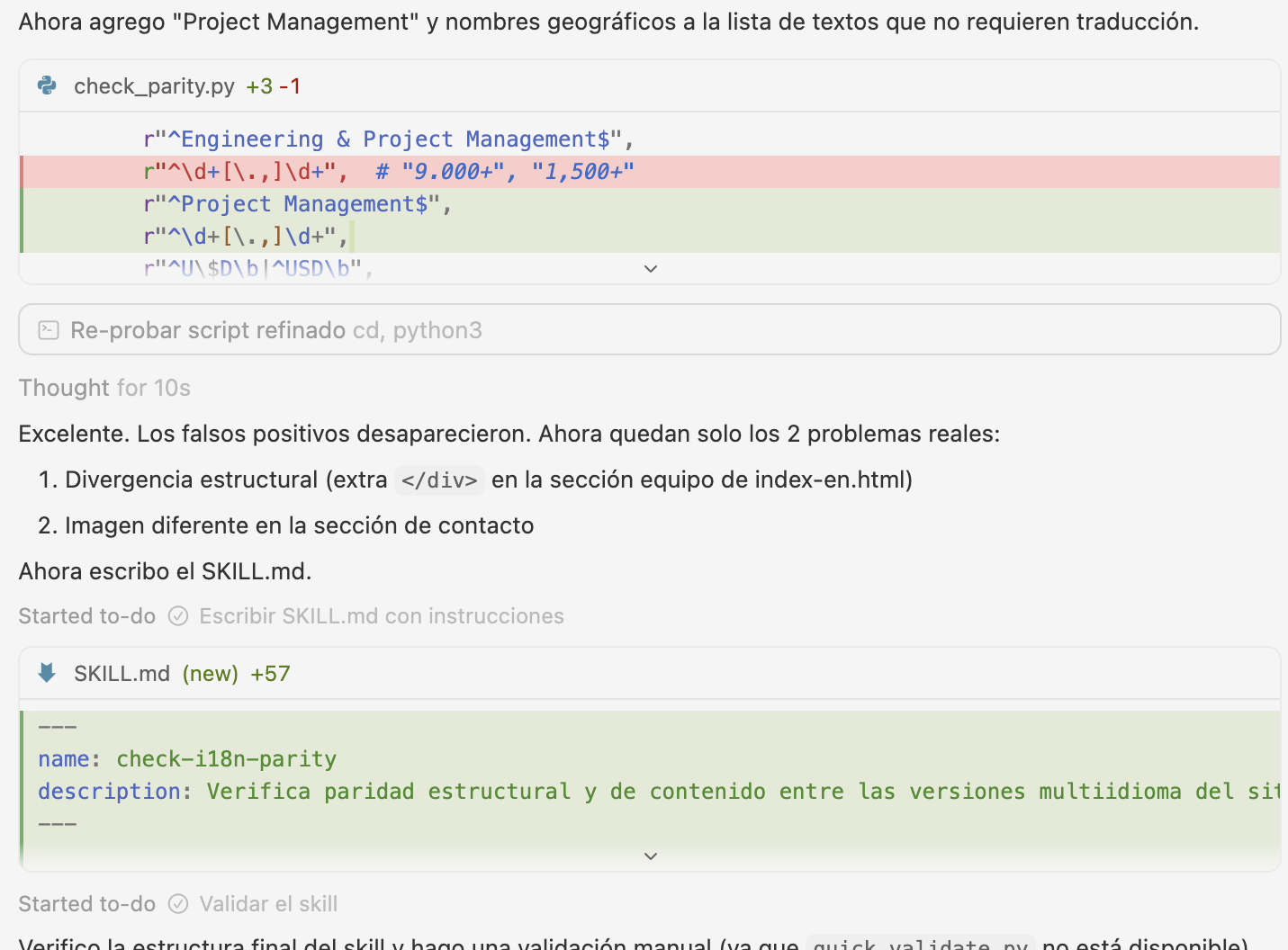Click the 'Validar el skill' to-do item
Screen dimensions: 1288x950
[268, 904]
